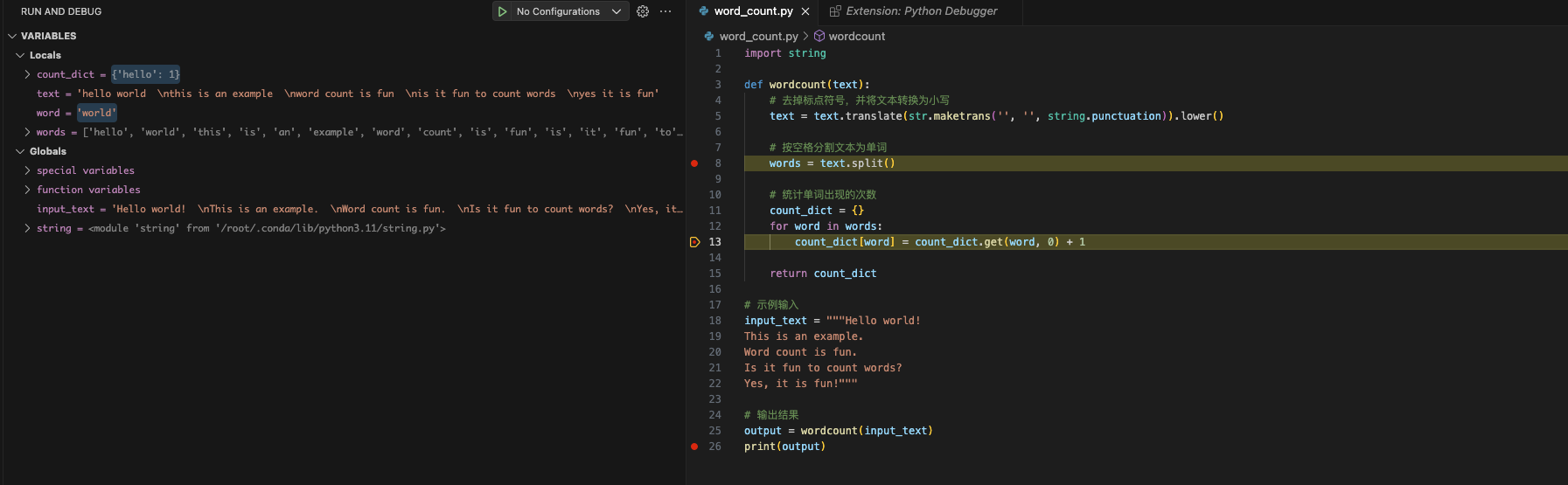Switch to Extension: Python Debugger tab

pos(922,11)
